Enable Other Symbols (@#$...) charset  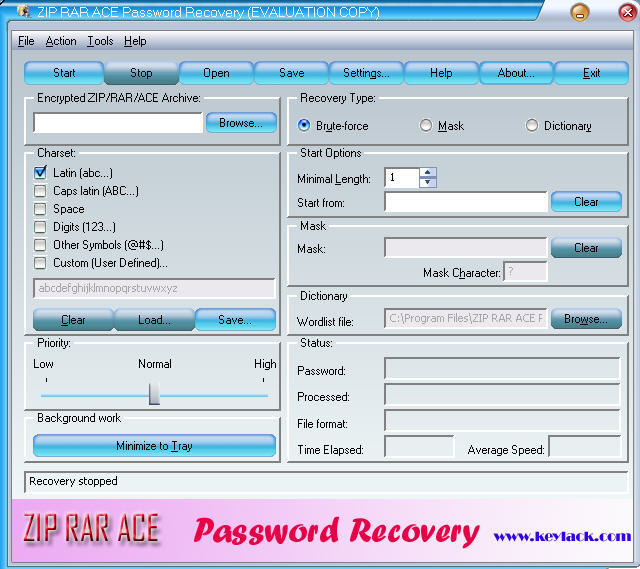click(x=40, y=244)
